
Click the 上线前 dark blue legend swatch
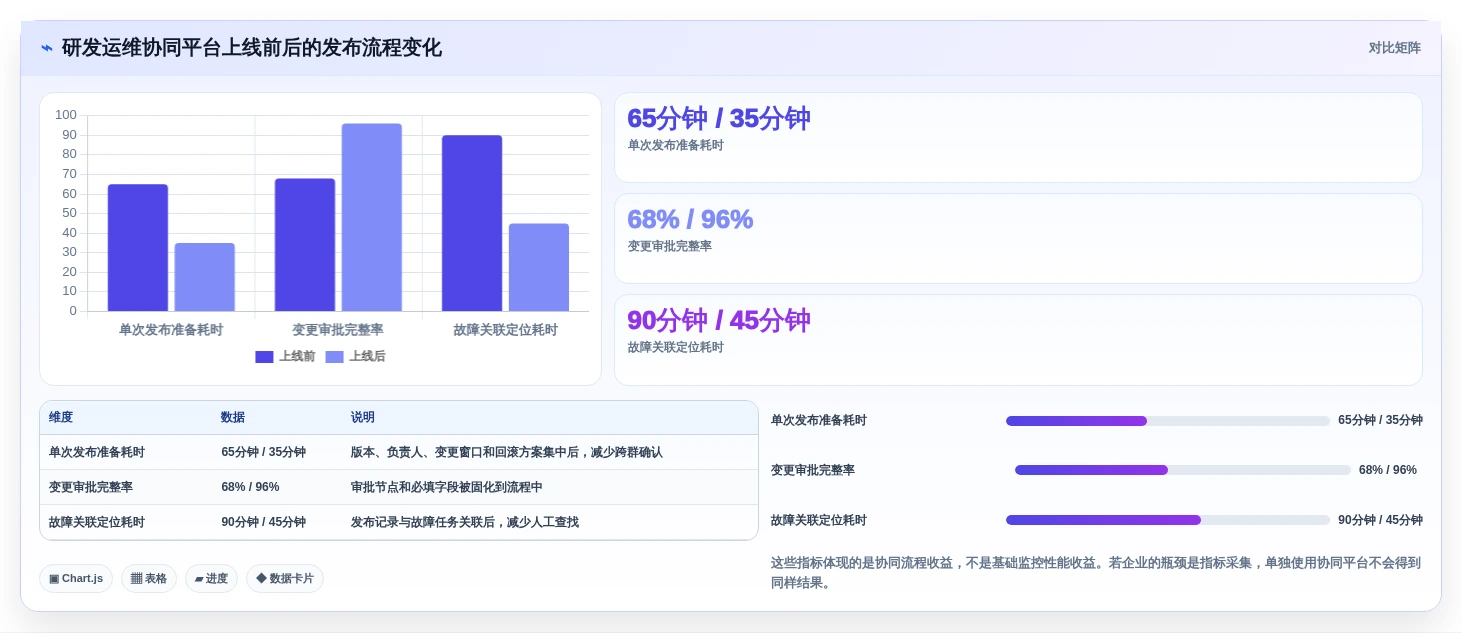(x=264, y=357)
